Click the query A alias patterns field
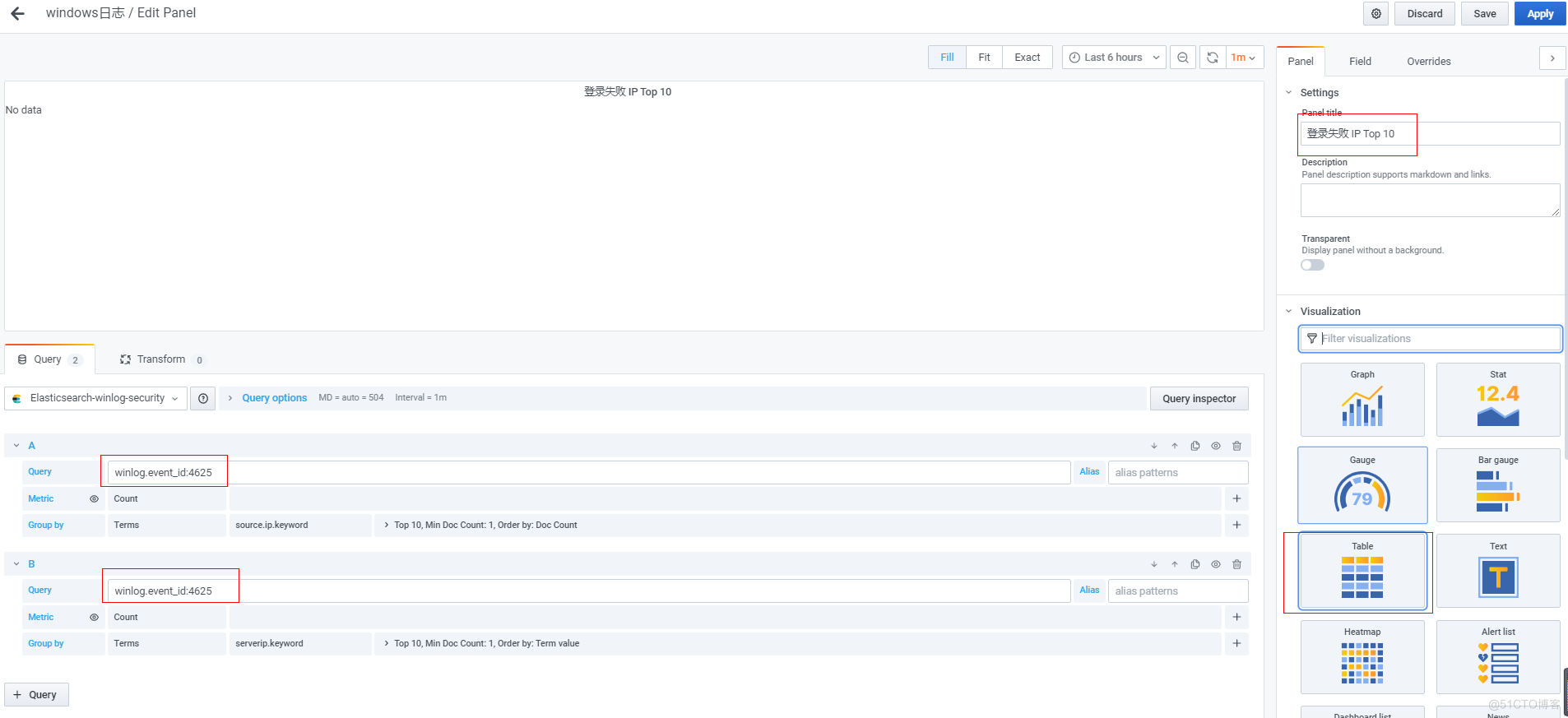This screenshot has width=1568, height=718. pos(1178,472)
